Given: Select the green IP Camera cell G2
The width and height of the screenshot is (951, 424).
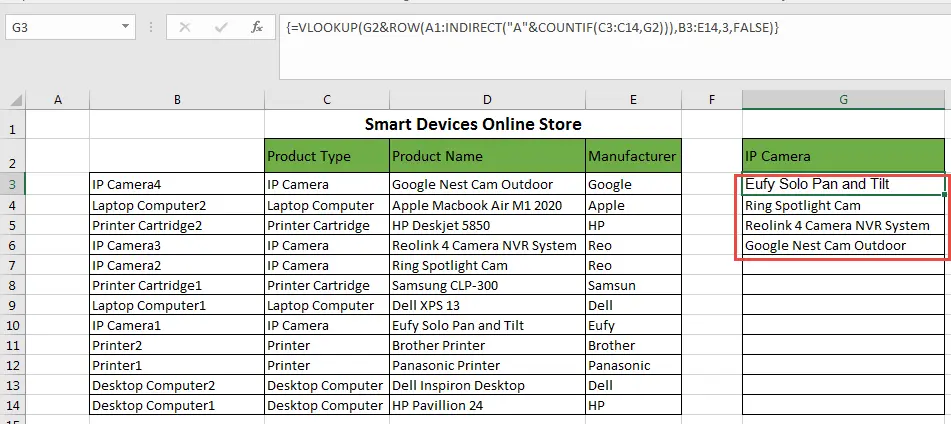Looking at the screenshot, I should pyautogui.click(x=843, y=156).
